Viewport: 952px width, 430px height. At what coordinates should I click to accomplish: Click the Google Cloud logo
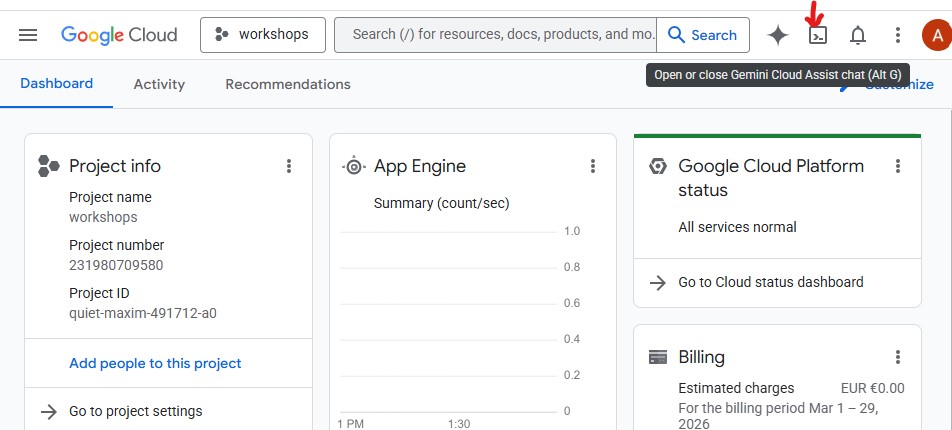coord(119,35)
